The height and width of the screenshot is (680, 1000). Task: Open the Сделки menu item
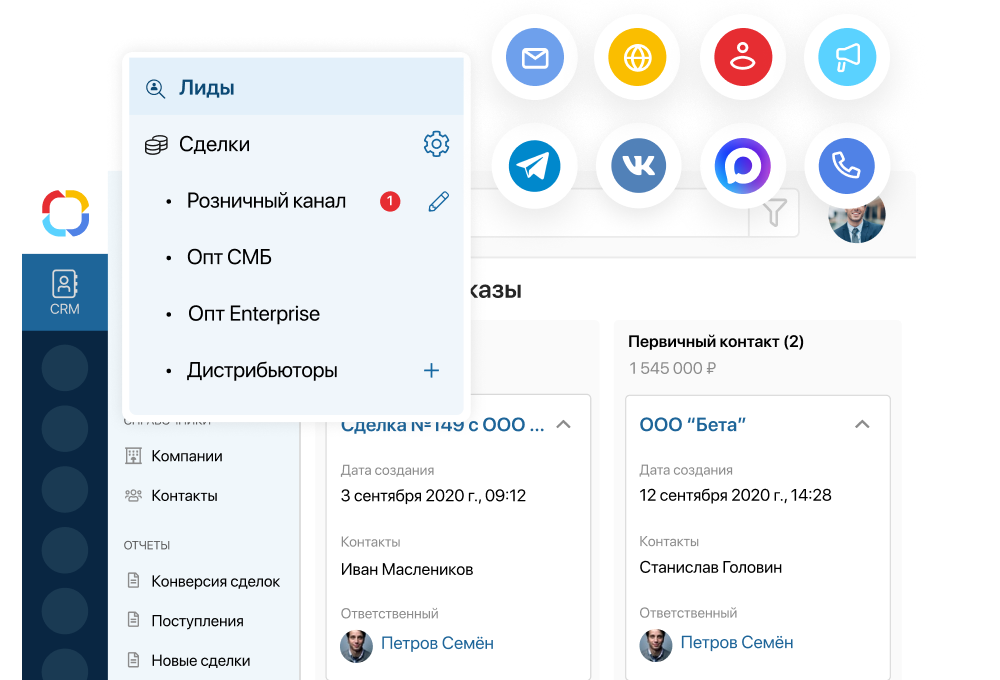[214, 144]
